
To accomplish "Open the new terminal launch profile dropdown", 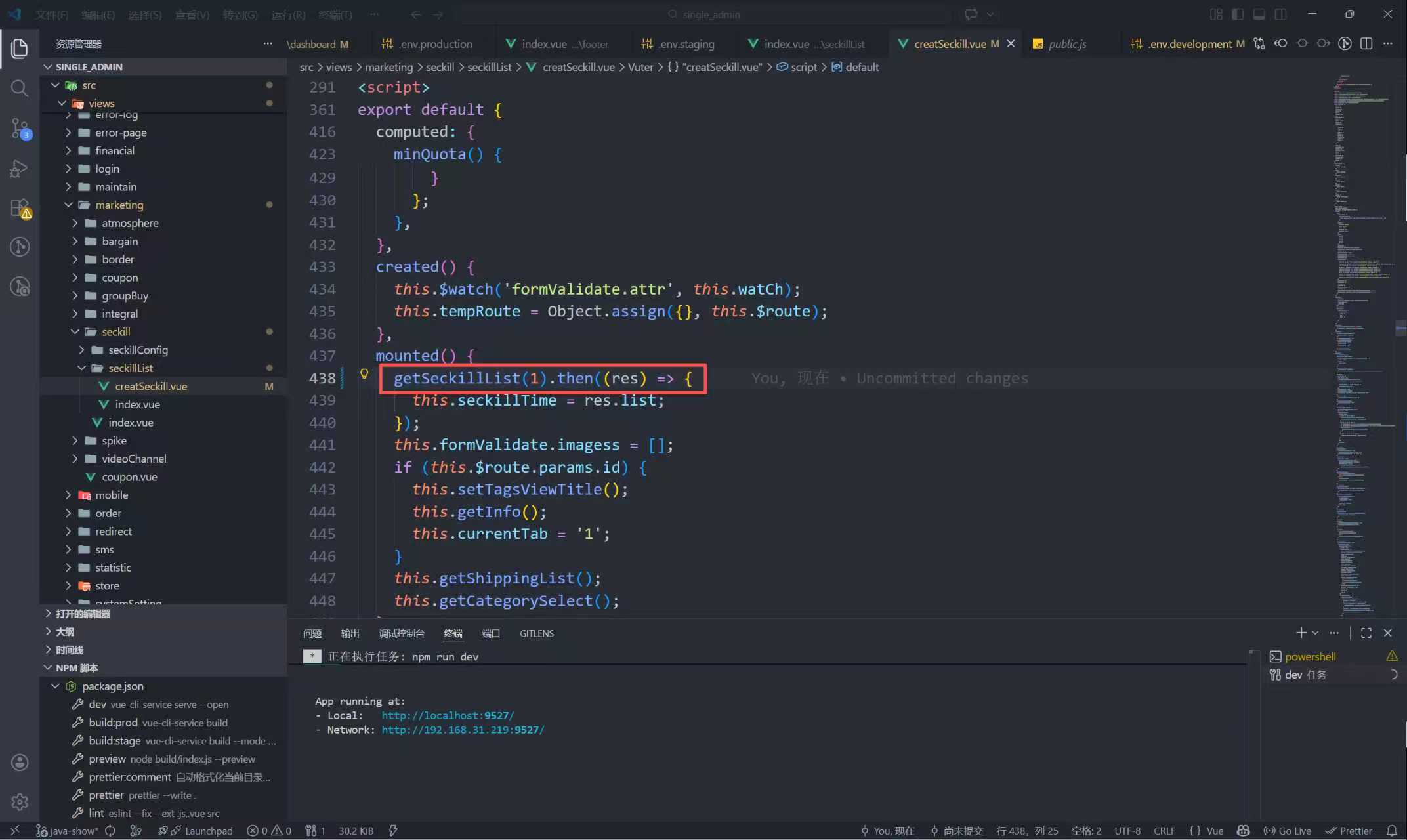I will [x=1315, y=633].
